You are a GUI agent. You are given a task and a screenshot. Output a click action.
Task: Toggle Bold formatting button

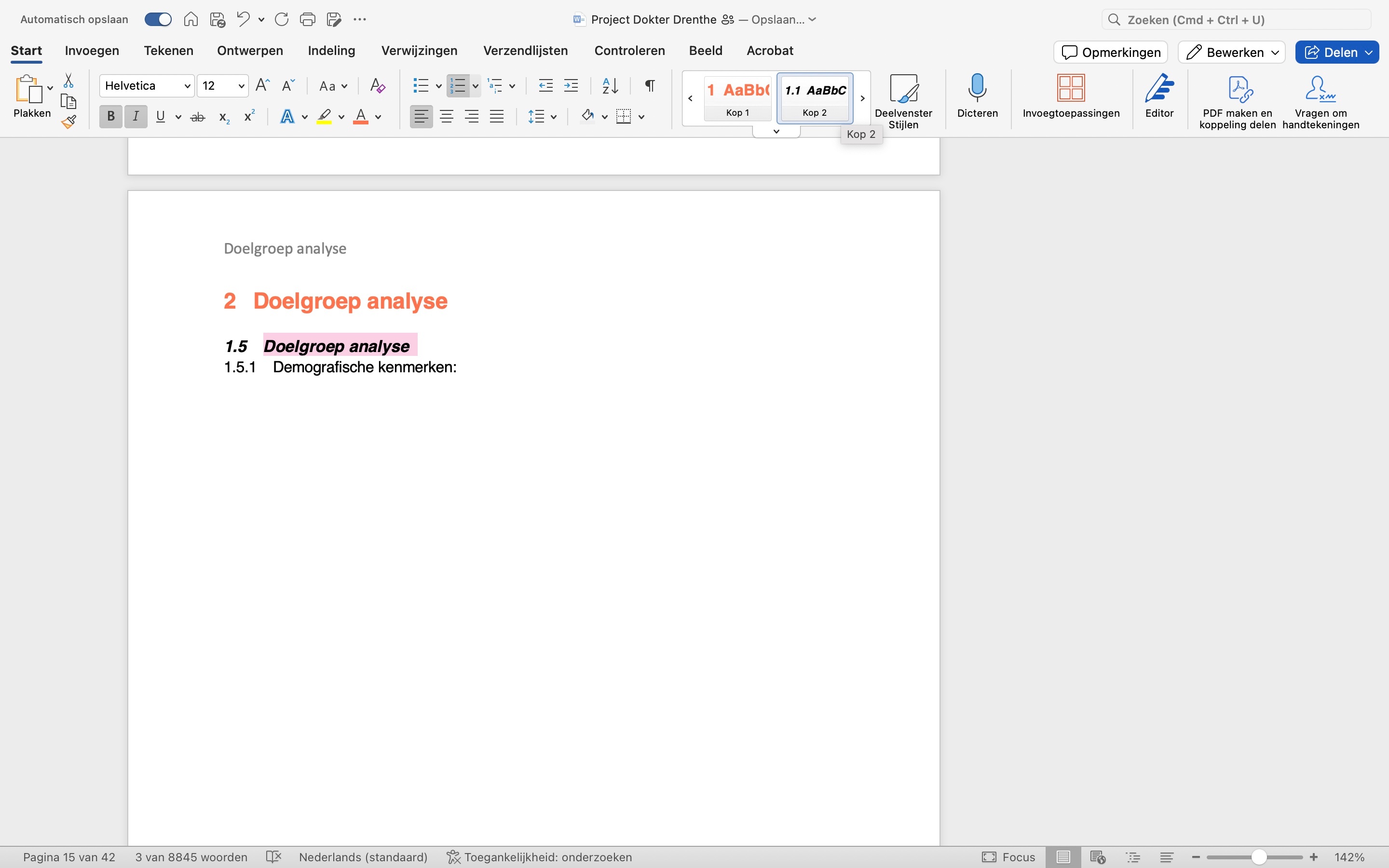pos(111,117)
